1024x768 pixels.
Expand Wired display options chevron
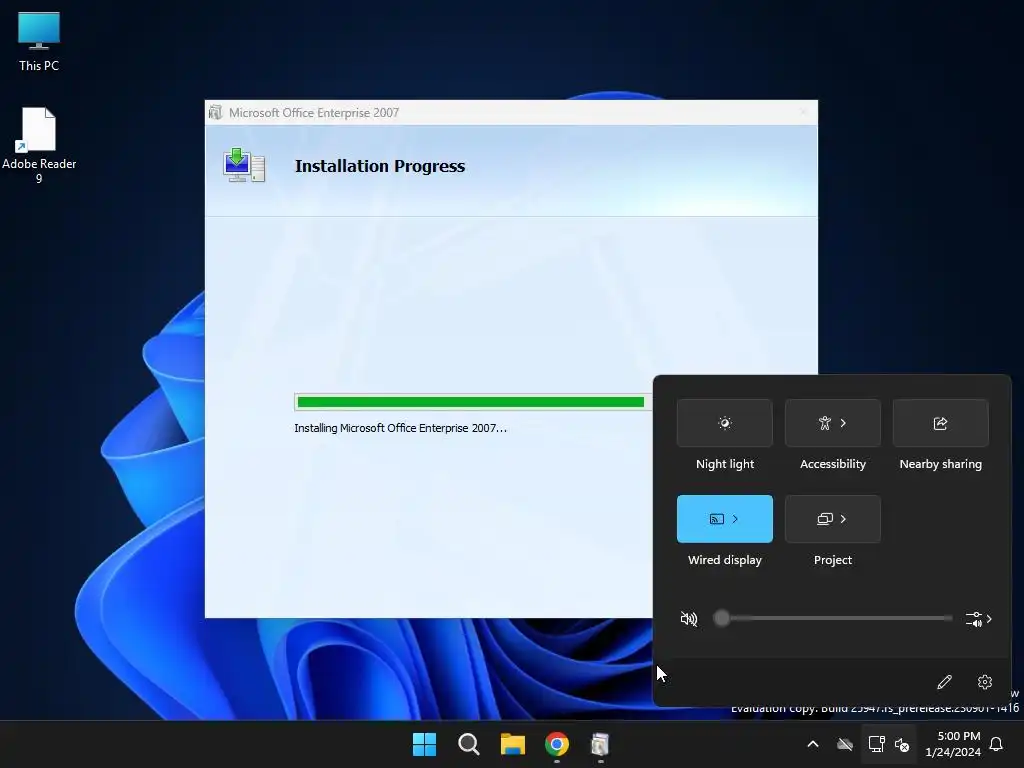point(735,519)
